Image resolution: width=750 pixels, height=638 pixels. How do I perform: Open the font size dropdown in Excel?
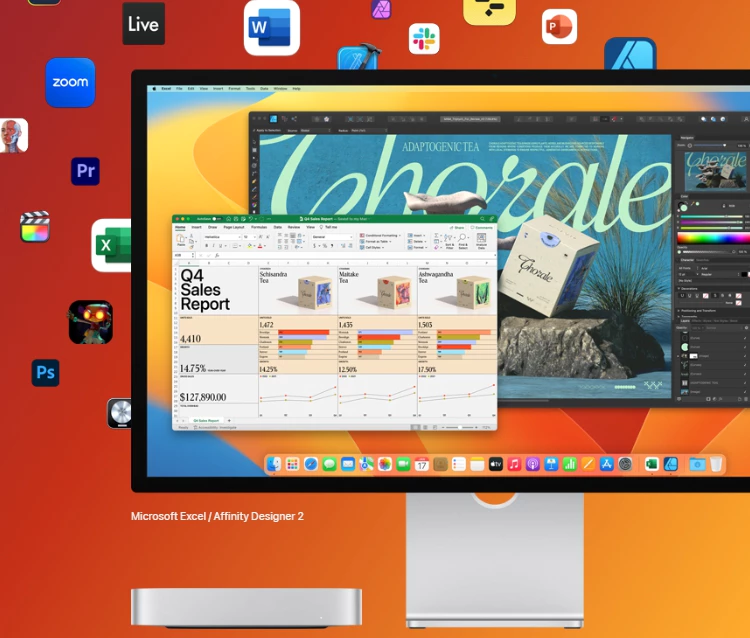click(x=248, y=237)
